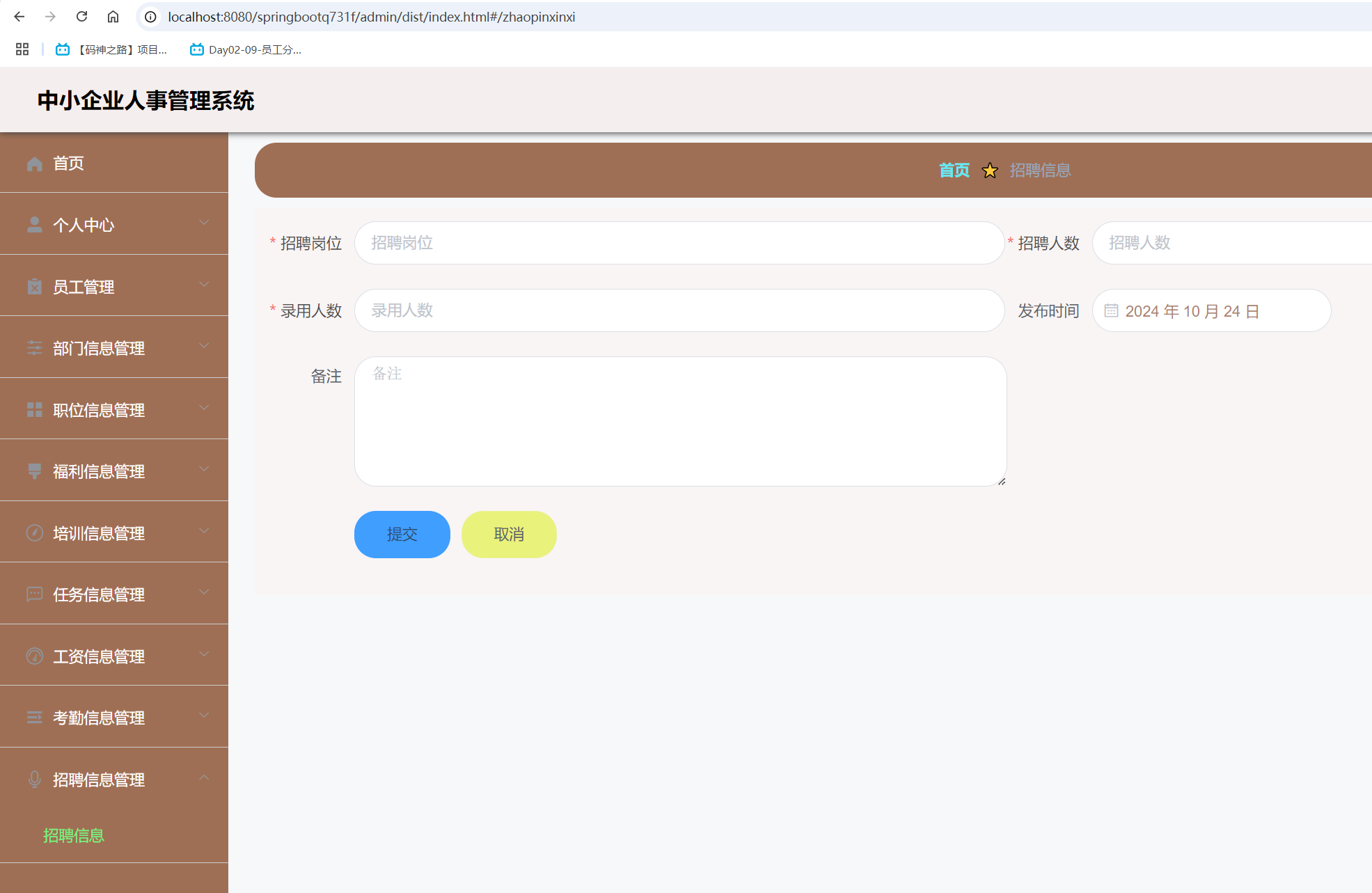The width and height of the screenshot is (1372, 893).
Task: Open the 考勤信息管理 menu
Action: coord(114,717)
